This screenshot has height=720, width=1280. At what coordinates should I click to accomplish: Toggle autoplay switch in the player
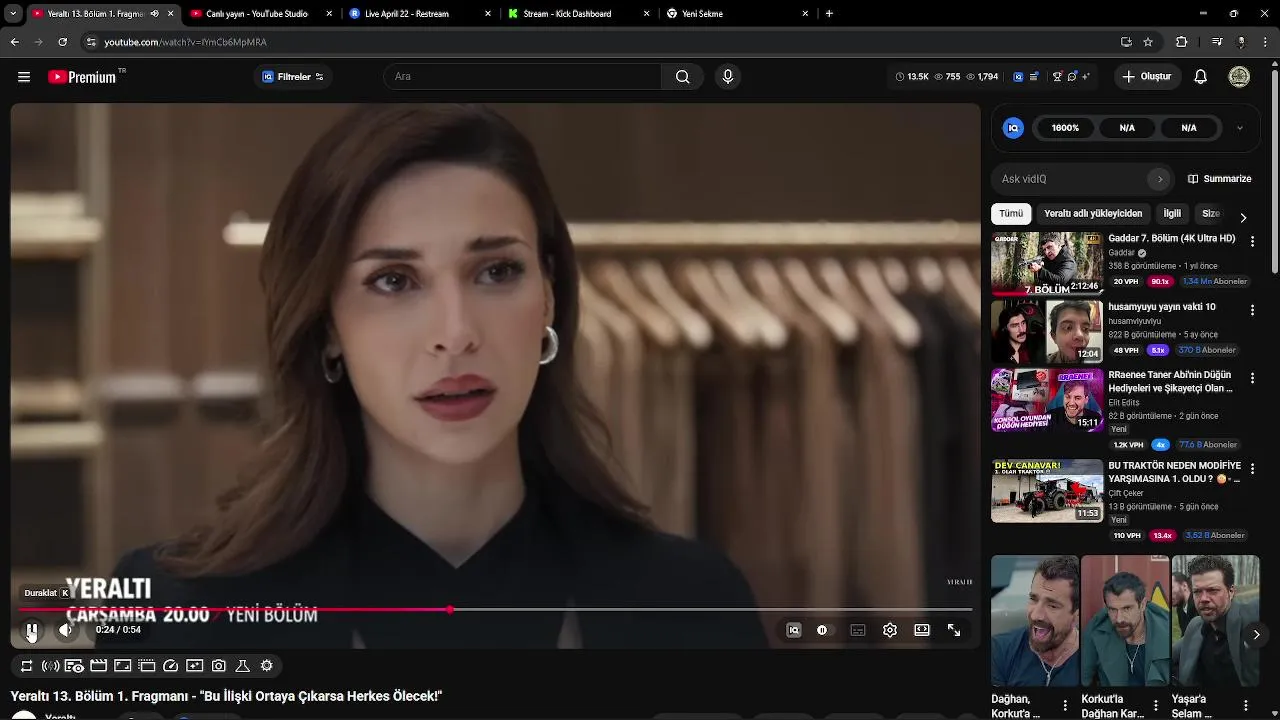(822, 630)
